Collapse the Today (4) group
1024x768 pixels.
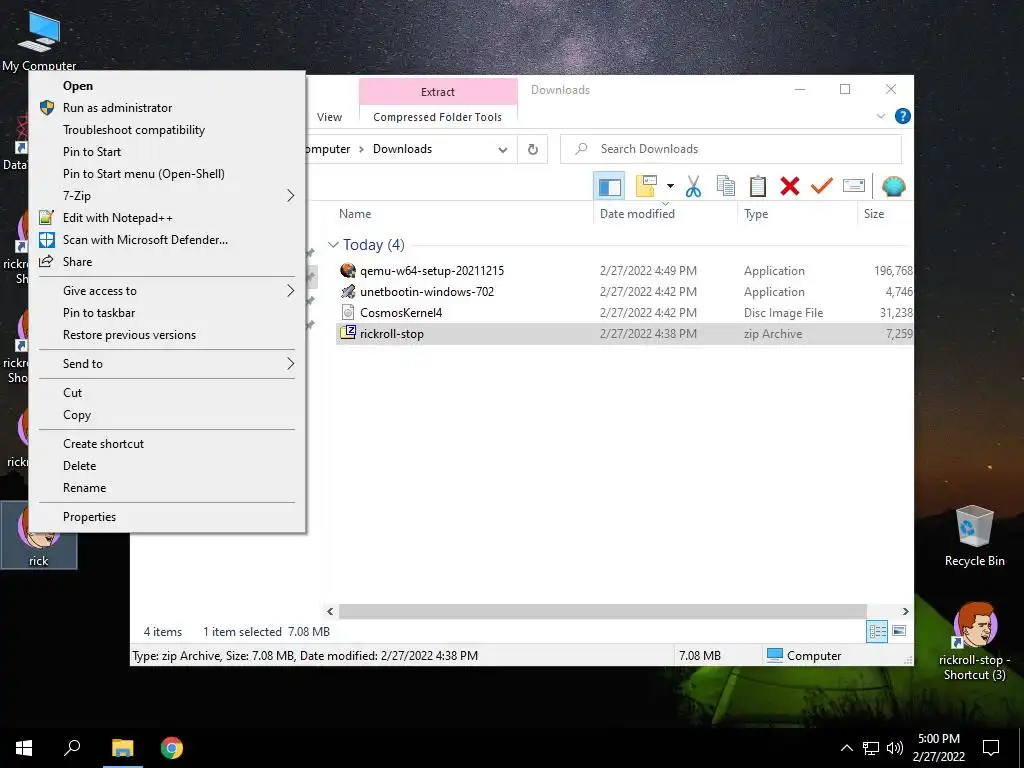333,245
